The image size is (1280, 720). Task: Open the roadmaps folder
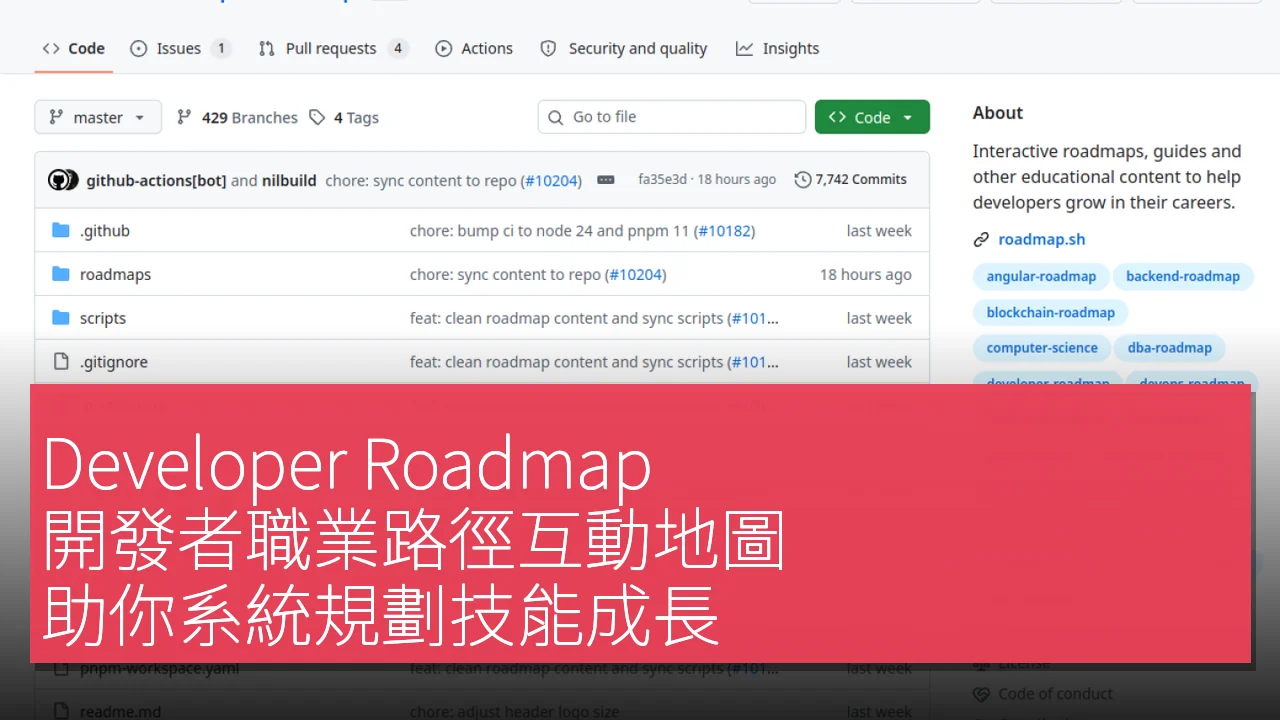115,274
